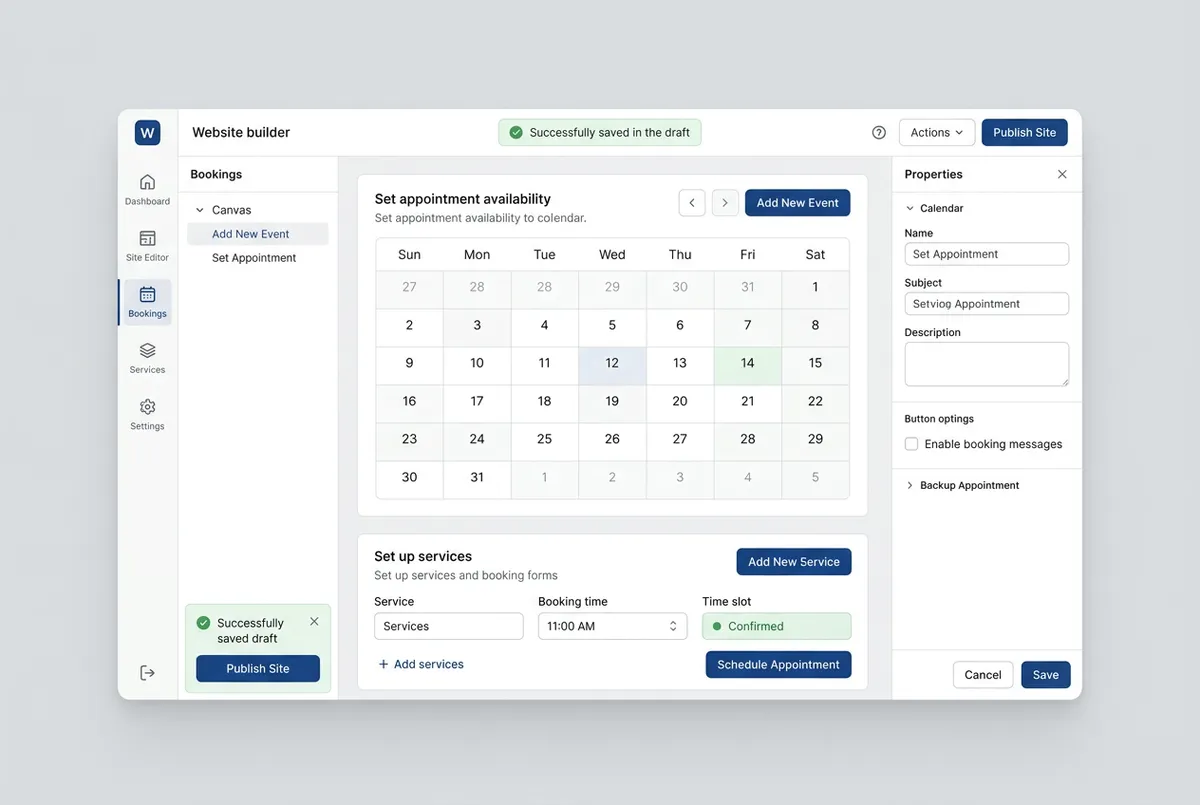Open the Settings gear icon
Image resolution: width=1200 pixels, height=805 pixels.
[x=147, y=407]
